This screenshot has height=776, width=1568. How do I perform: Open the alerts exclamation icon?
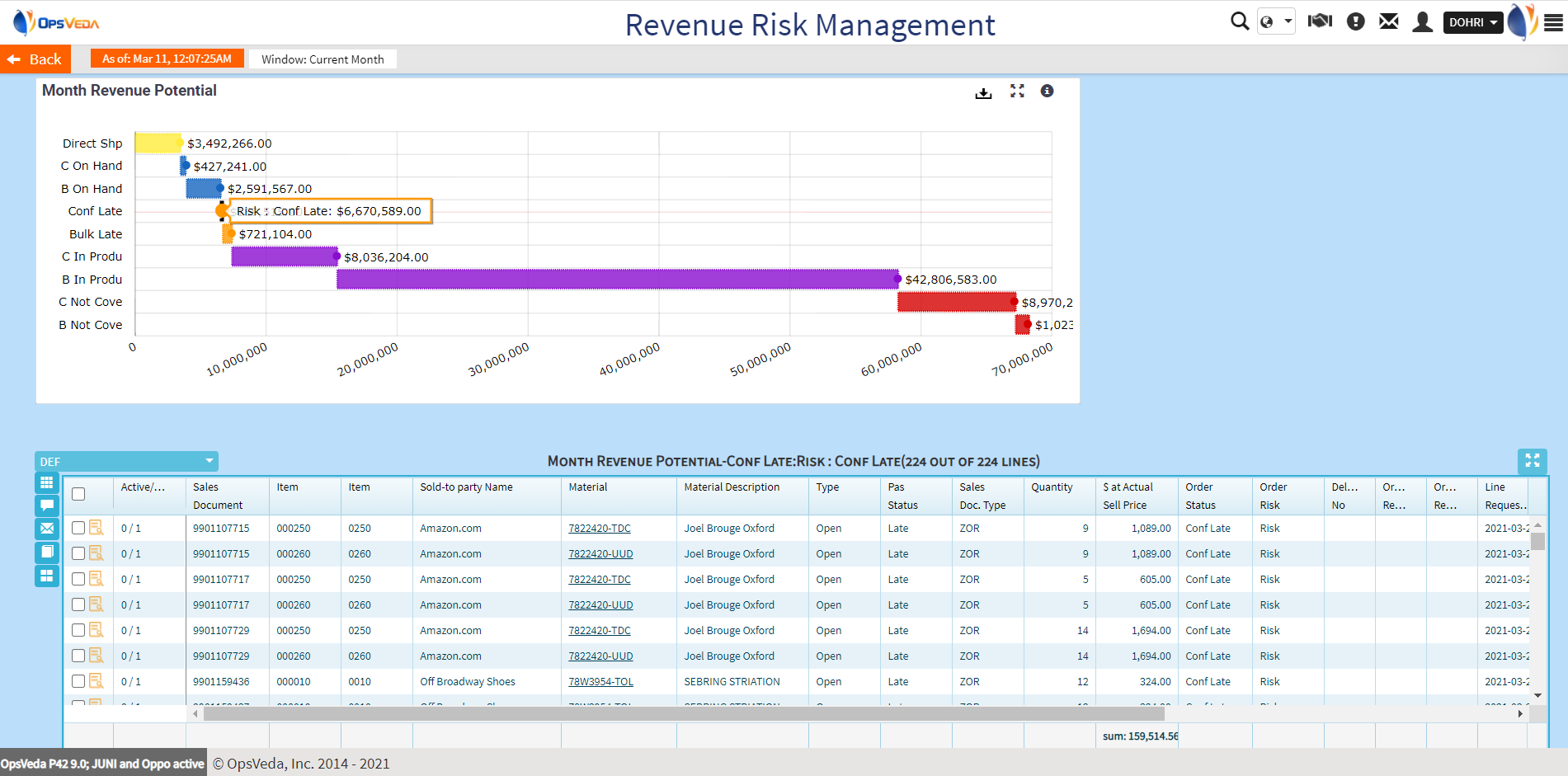click(x=1355, y=21)
